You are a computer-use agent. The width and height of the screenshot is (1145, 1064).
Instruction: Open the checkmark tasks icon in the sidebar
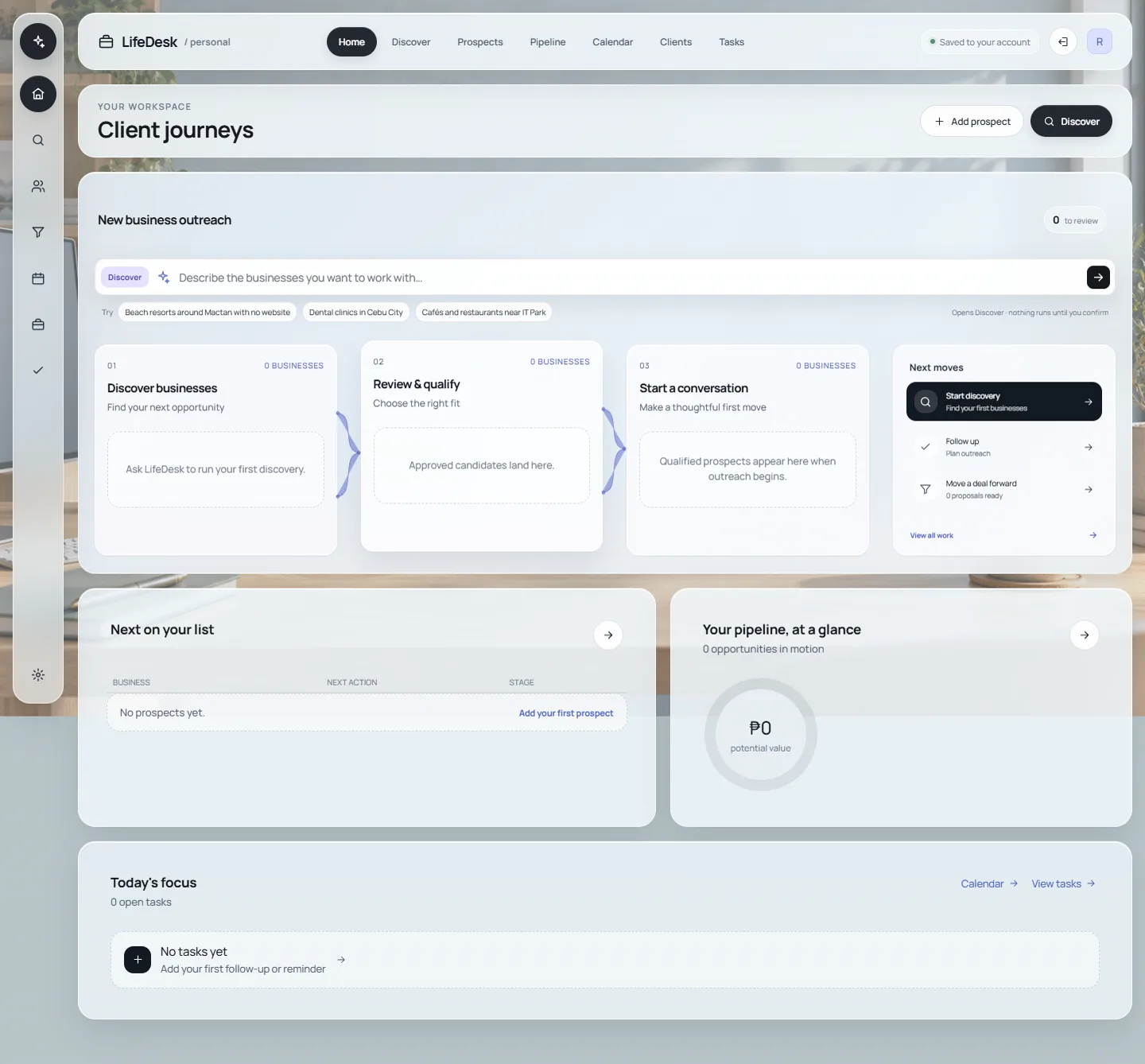tap(38, 371)
